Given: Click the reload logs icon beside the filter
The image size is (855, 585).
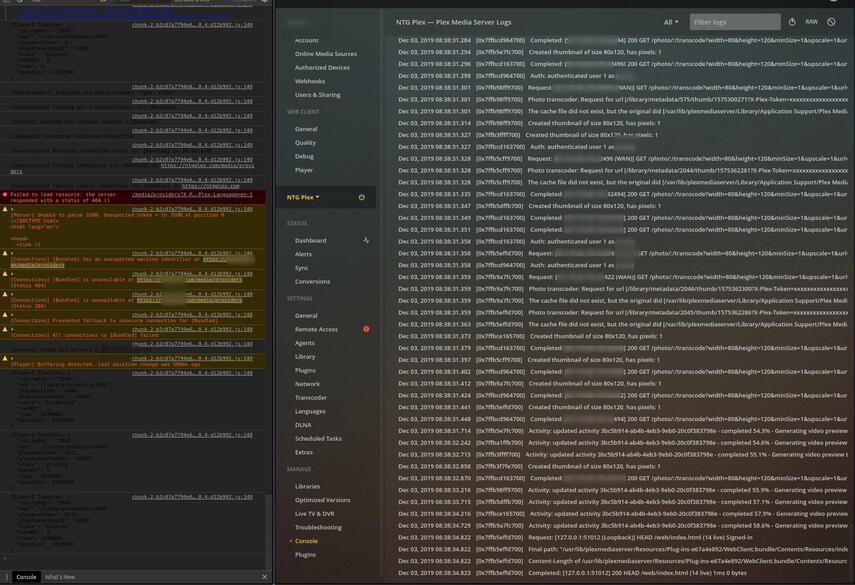Looking at the screenshot, I should [792, 22].
